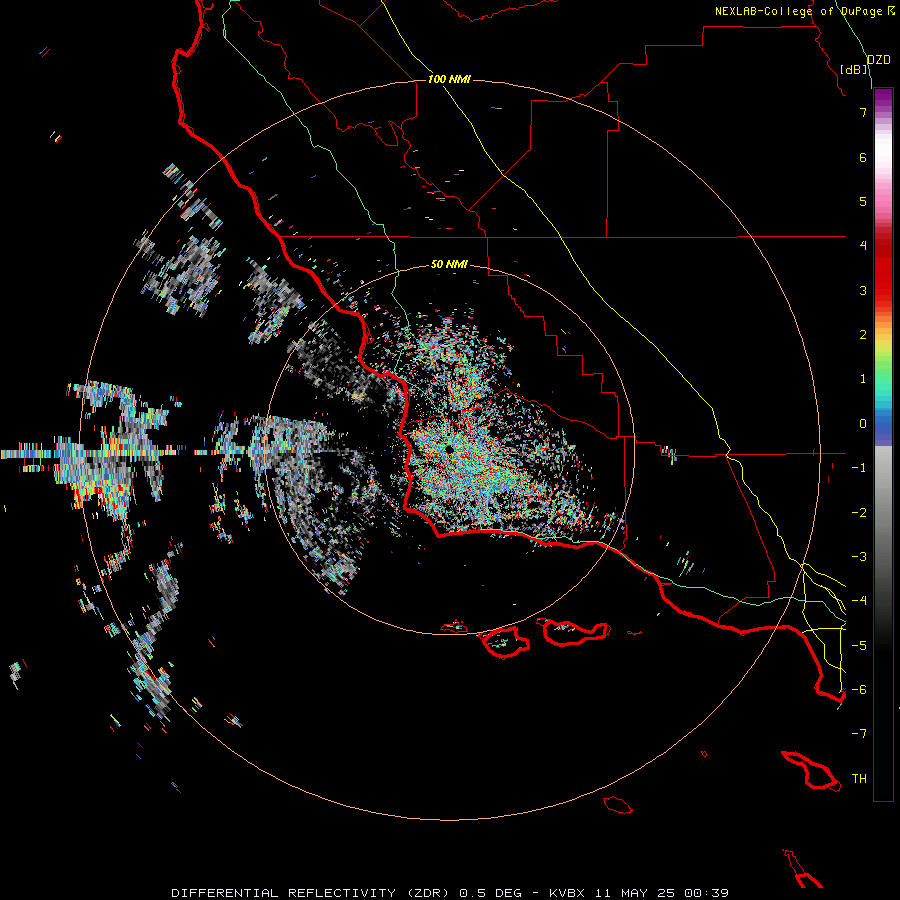
Task: Click the red section of the color bar
Action: [883, 270]
